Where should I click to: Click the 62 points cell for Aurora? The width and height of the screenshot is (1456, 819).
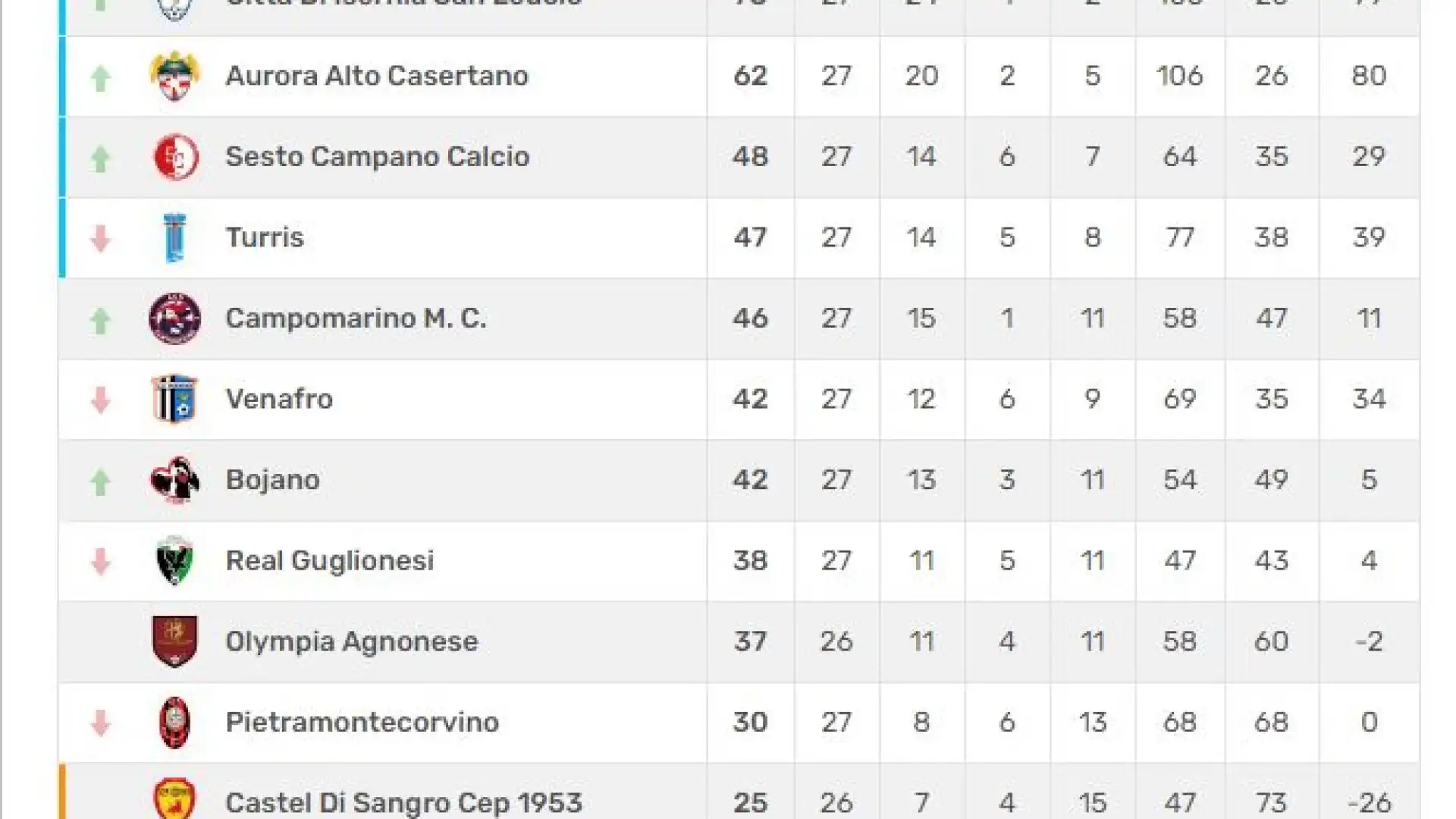751,76
